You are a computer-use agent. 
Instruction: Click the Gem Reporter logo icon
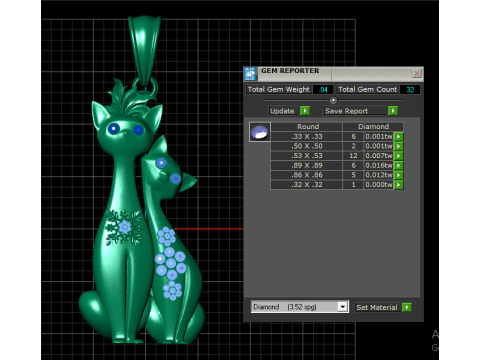coord(250,74)
